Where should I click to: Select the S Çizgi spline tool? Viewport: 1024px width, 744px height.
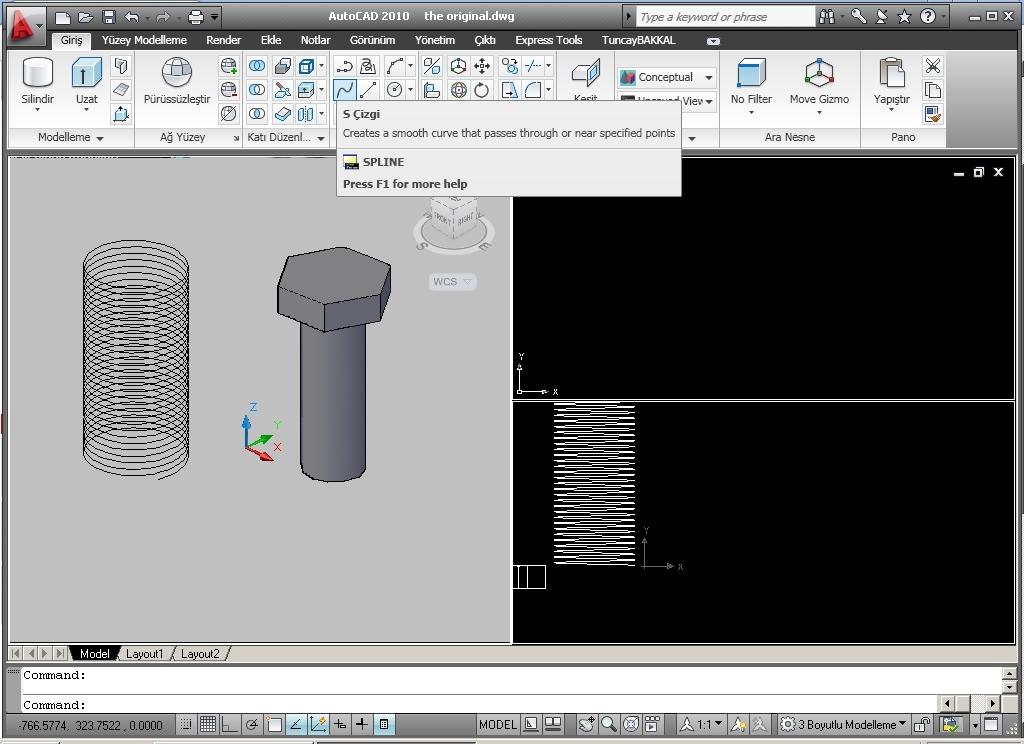344,89
